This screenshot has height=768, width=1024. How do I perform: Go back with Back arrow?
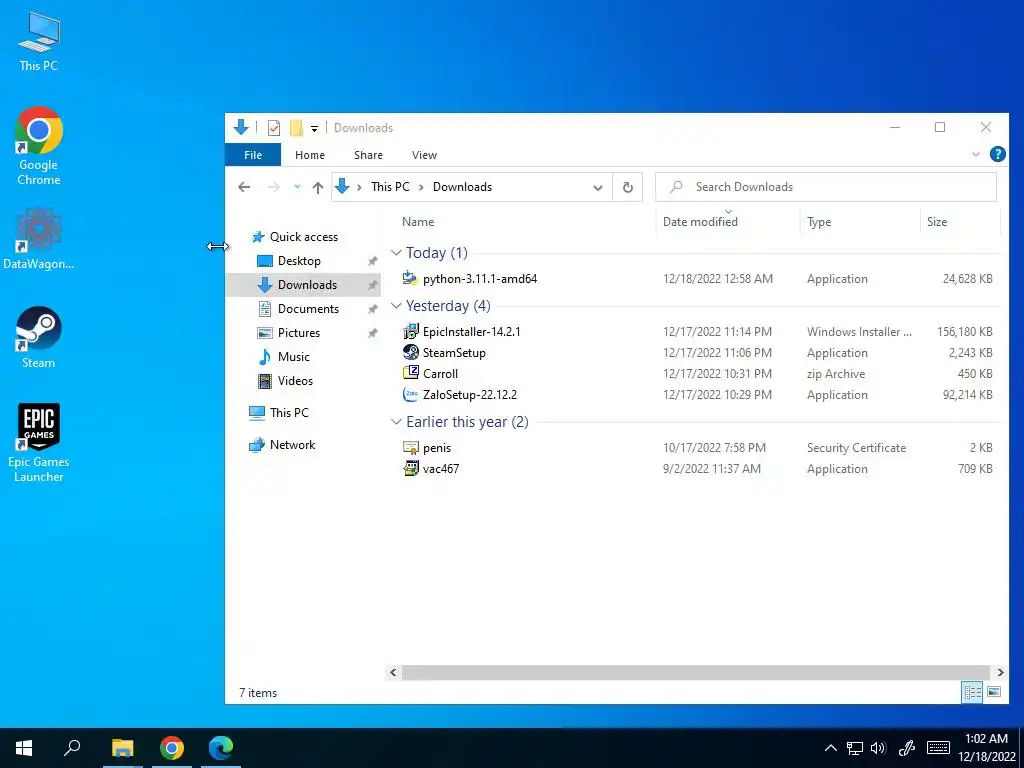244,187
